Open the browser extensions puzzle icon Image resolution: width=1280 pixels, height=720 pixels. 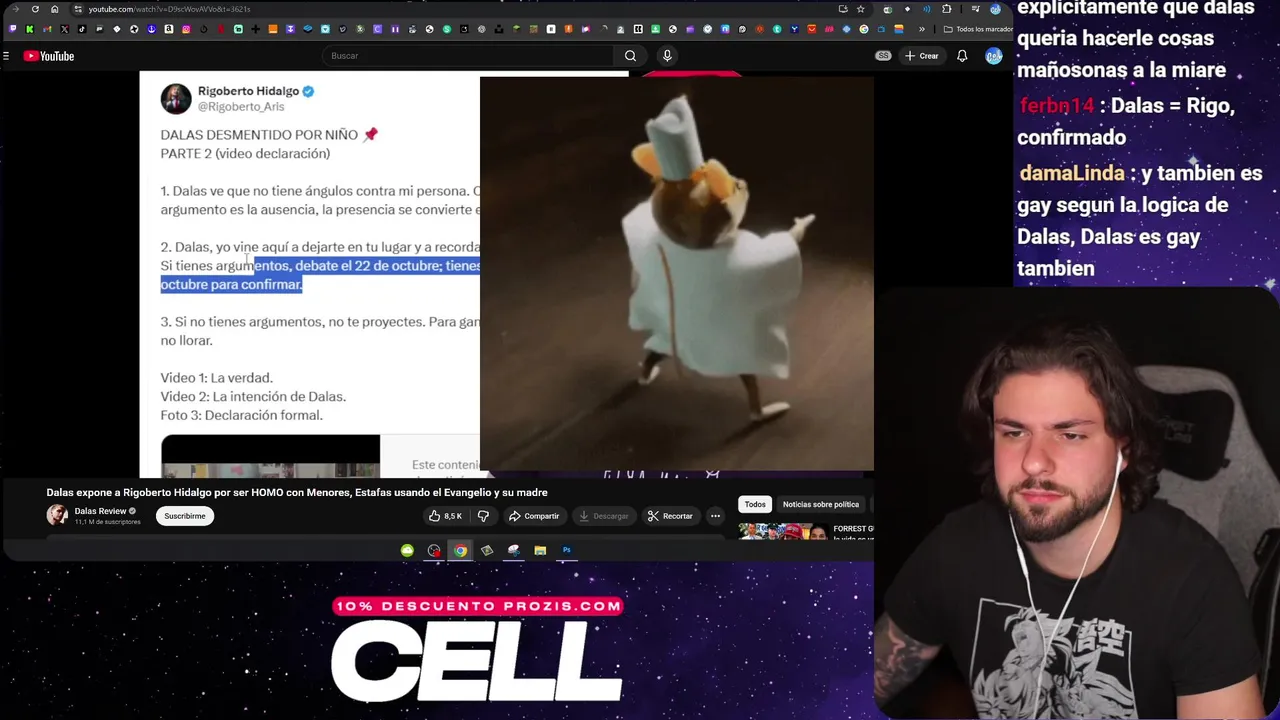pyautogui.click(x=947, y=9)
